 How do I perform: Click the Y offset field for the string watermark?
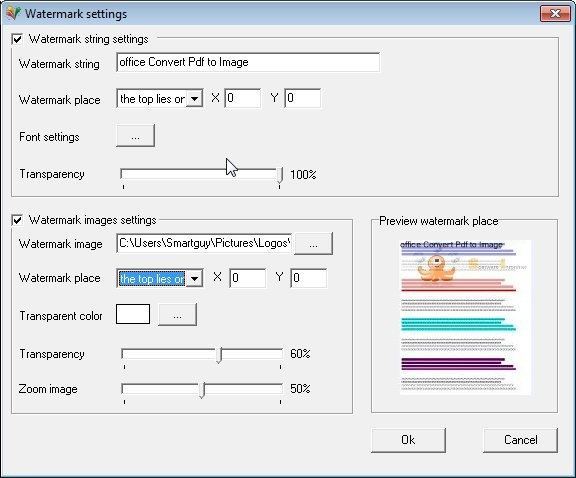[x=303, y=98]
